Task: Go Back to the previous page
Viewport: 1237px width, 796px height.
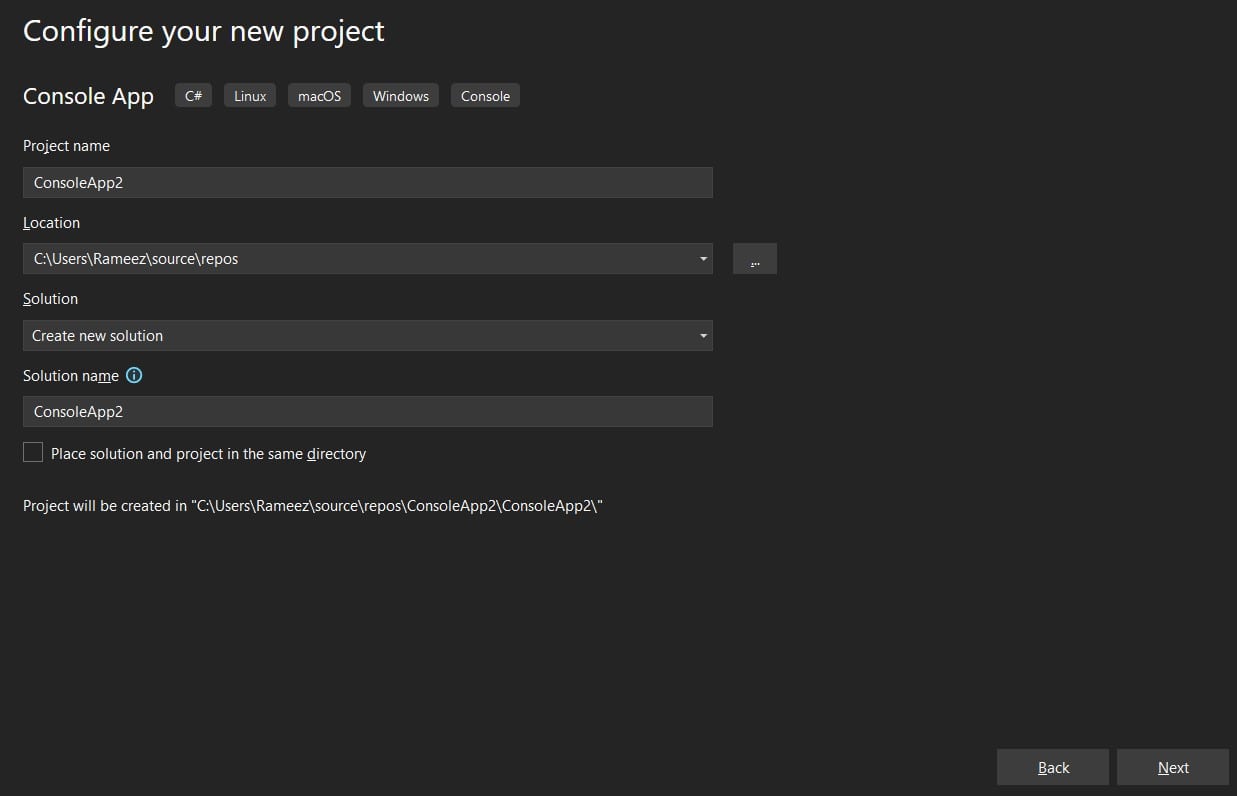Action: pyautogui.click(x=1053, y=767)
